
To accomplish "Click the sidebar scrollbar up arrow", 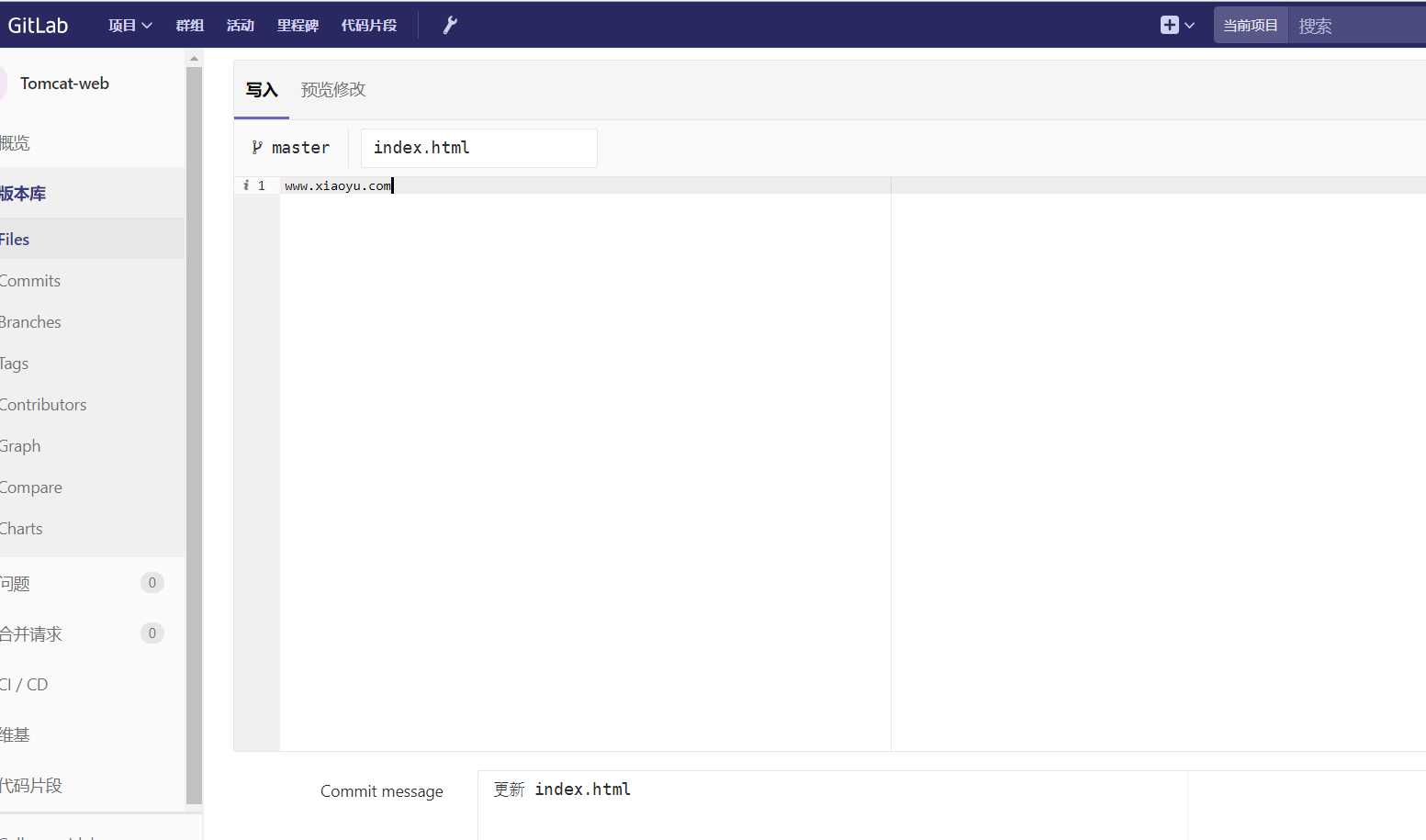I will (194, 58).
